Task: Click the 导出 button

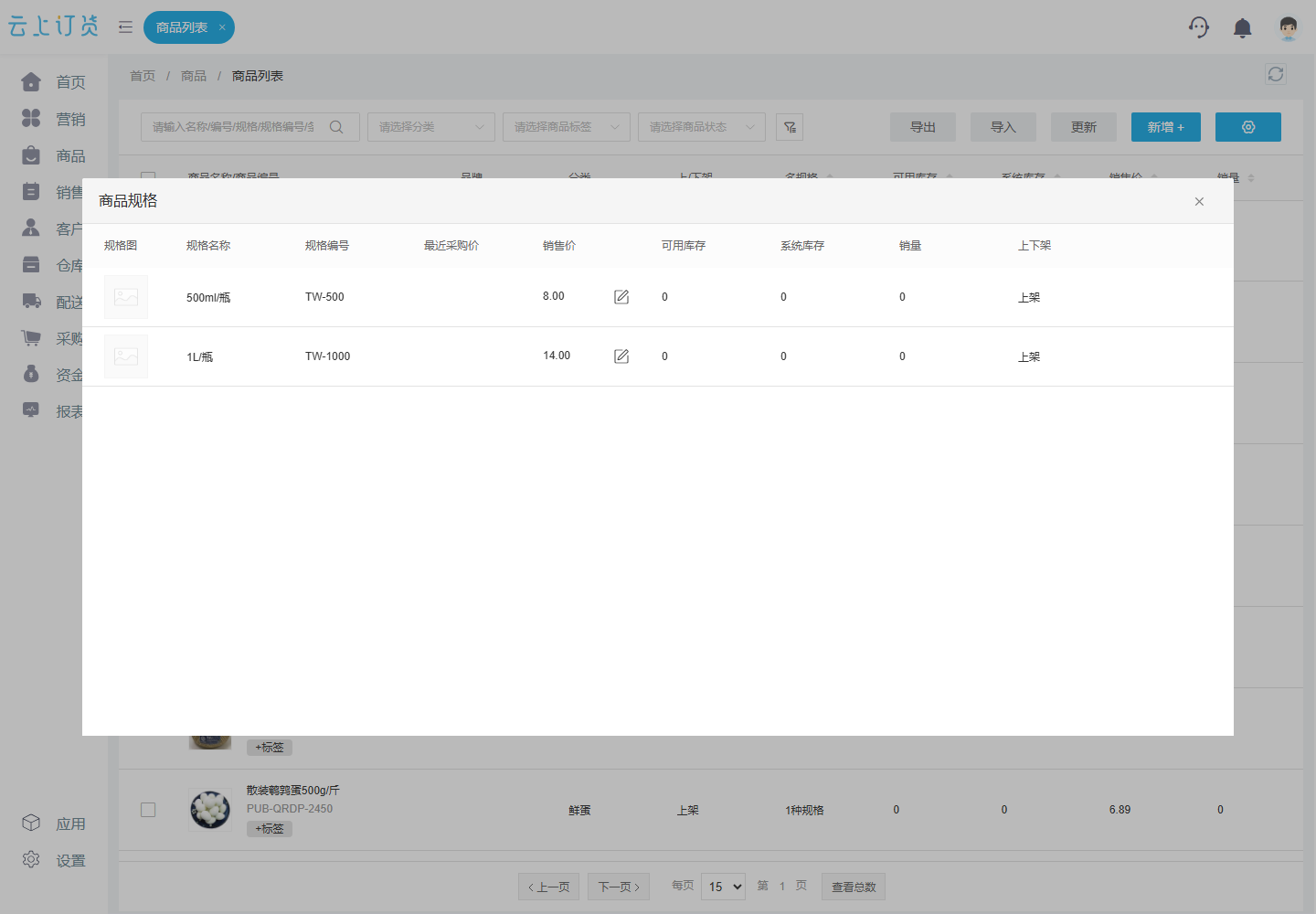Action: pyautogui.click(x=923, y=127)
